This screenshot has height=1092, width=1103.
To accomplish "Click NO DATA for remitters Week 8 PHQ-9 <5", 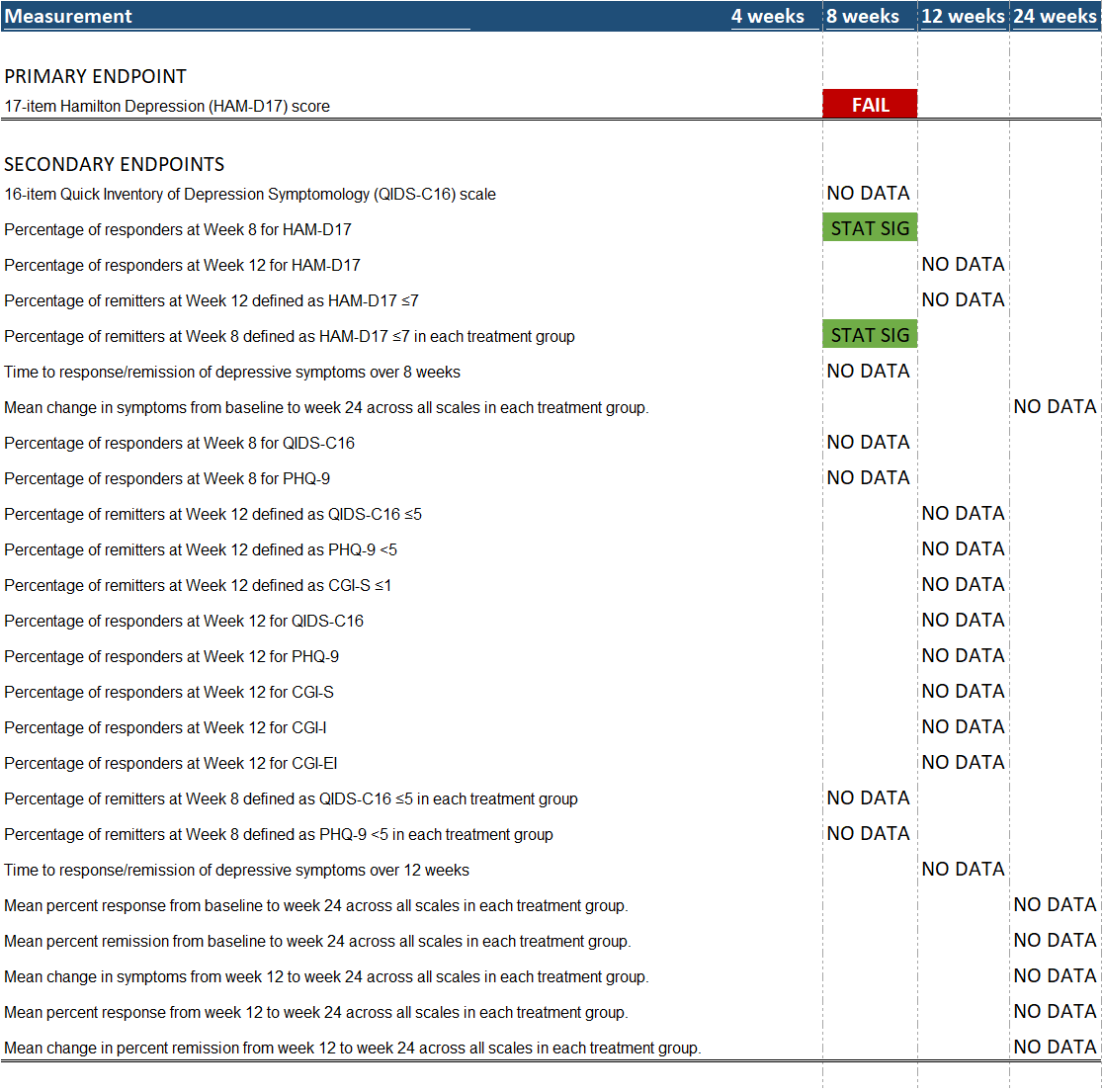I will [868, 834].
